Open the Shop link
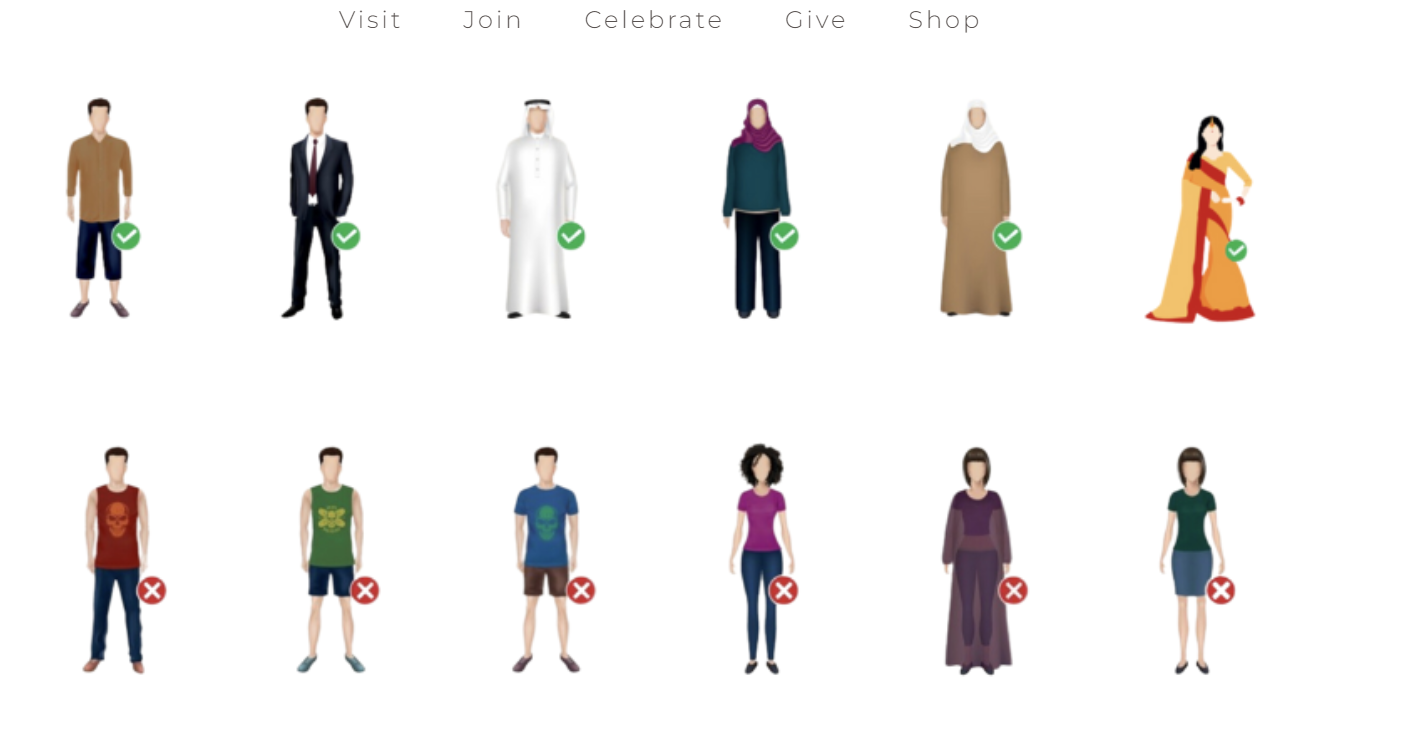This screenshot has height=750, width=1423. click(x=944, y=20)
